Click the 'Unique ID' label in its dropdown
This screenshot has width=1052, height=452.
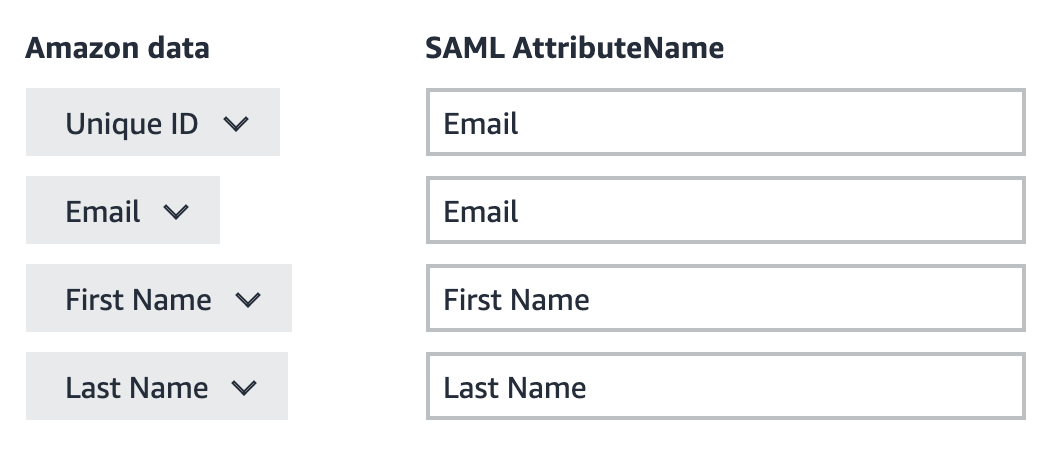pyautogui.click(x=132, y=124)
